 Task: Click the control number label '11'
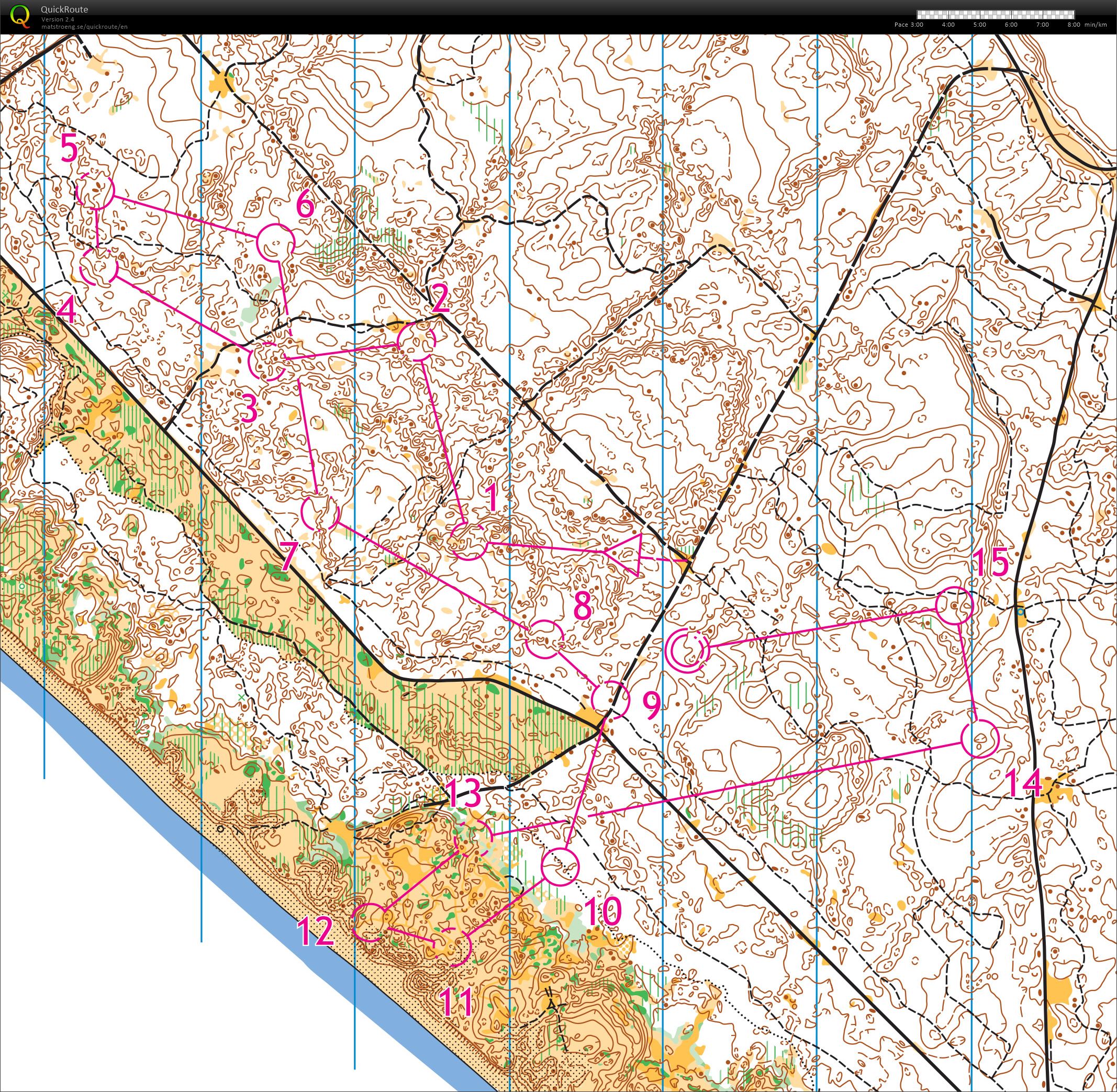tap(456, 1002)
